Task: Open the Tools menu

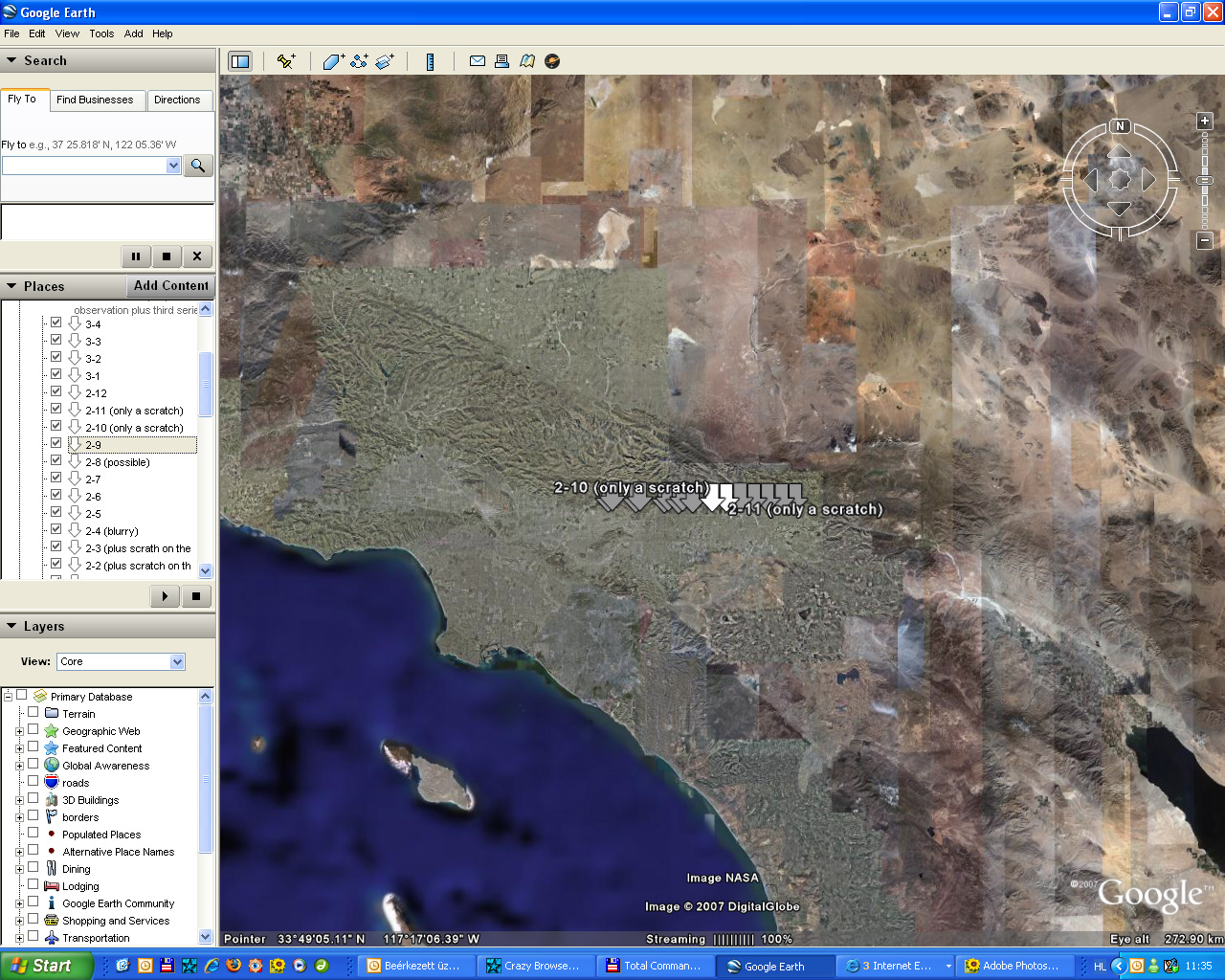Action: pyautogui.click(x=101, y=33)
